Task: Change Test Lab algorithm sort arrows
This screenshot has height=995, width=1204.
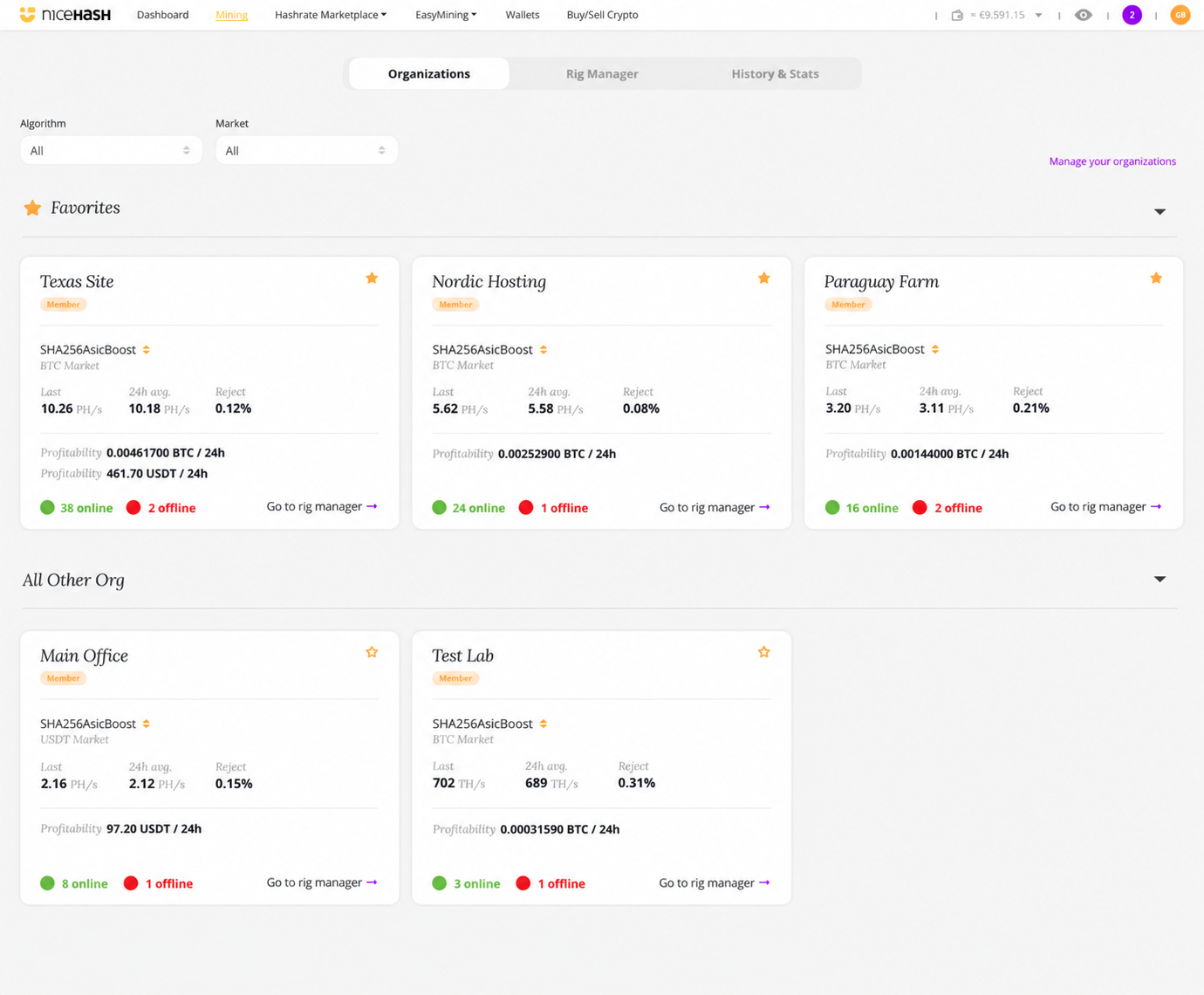Action: coord(544,724)
